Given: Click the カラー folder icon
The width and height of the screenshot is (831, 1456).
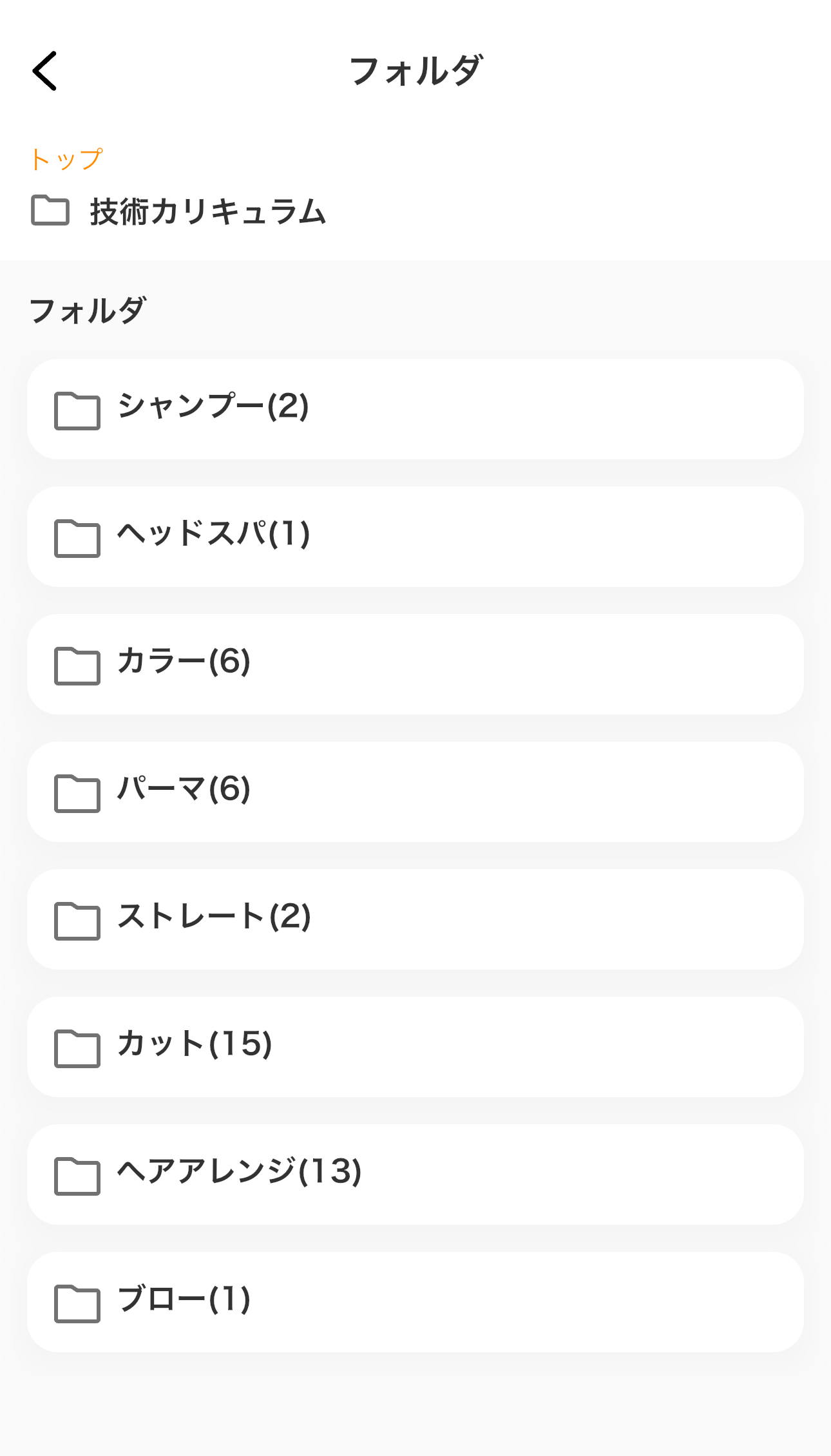Looking at the screenshot, I should point(77,666).
